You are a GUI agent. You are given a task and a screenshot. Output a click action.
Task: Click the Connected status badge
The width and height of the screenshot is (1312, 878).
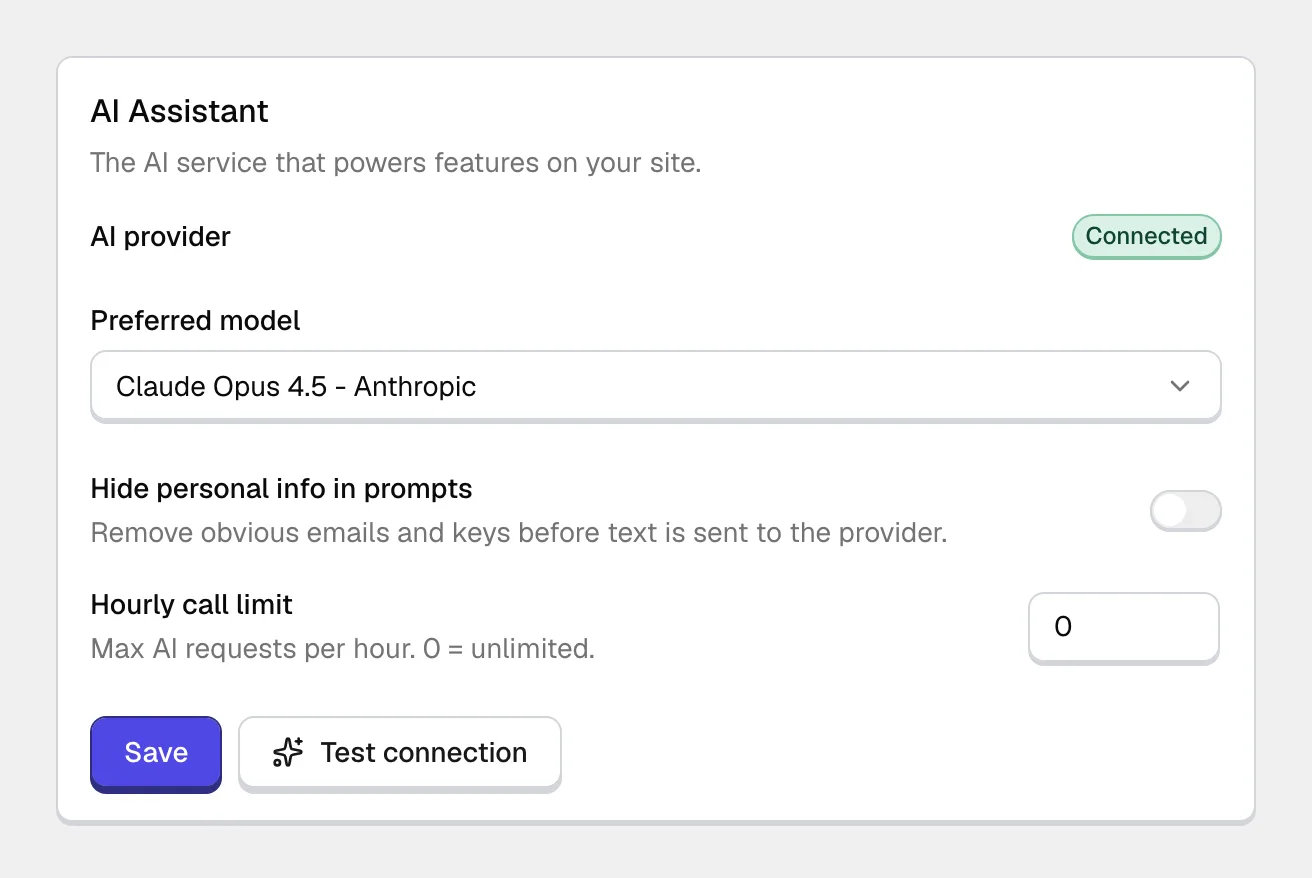1147,237
